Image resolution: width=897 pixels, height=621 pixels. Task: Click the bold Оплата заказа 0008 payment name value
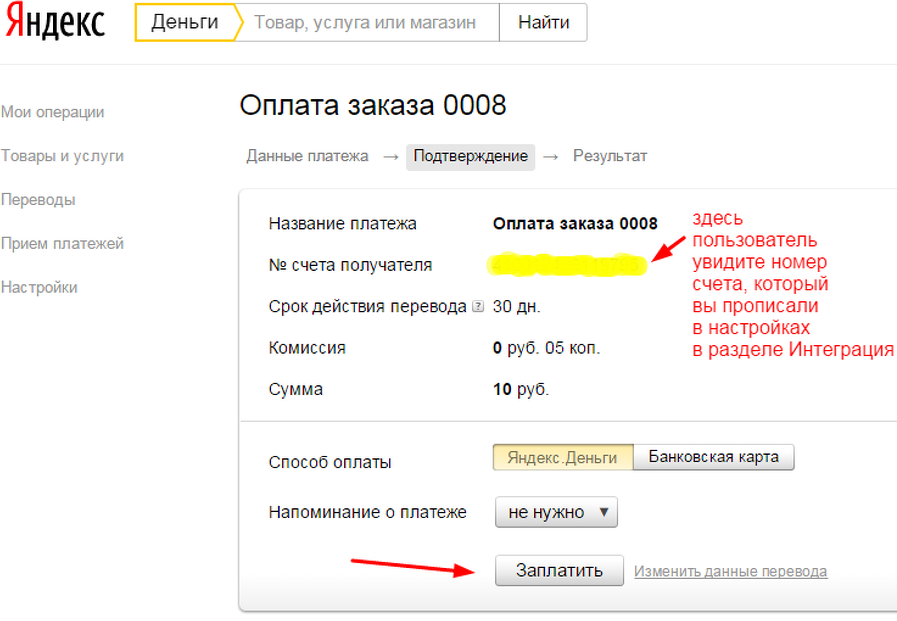pos(575,224)
